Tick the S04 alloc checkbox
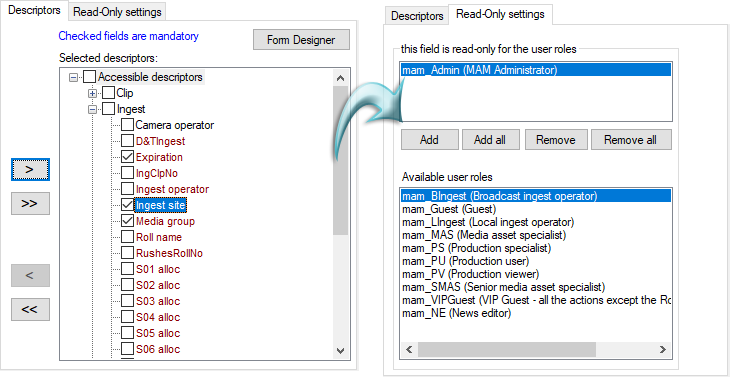The width and height of the screenshot is (731, 377). tap(127, 317)
